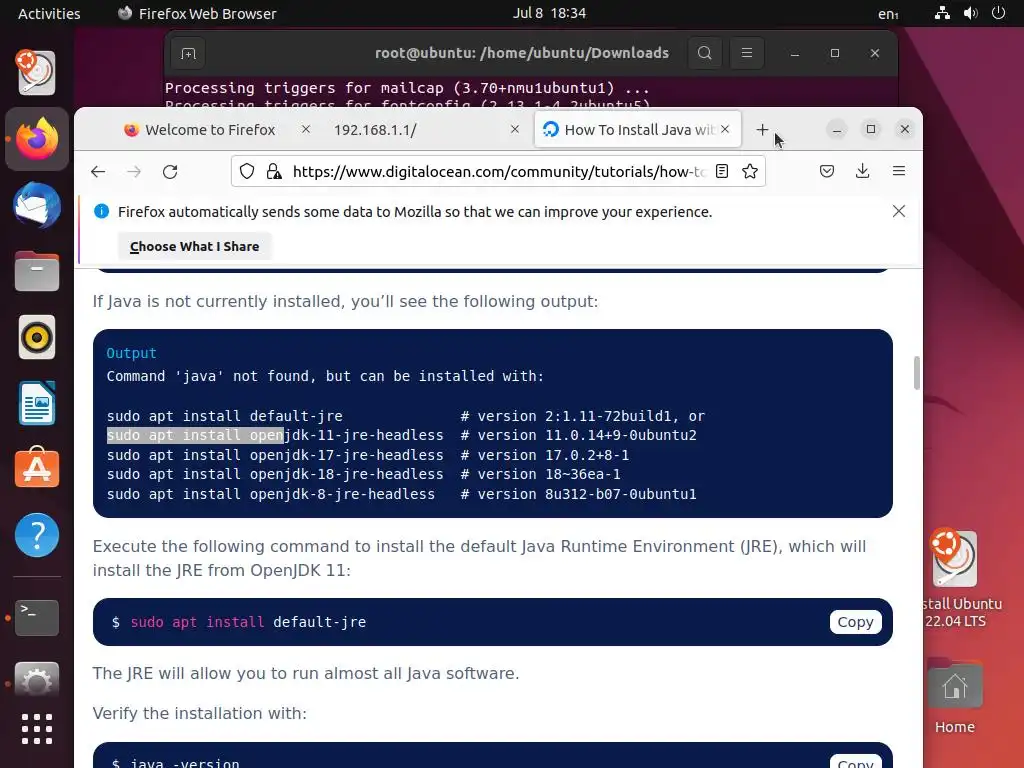Open LibreOffice Writer from dock
Screen dimensions: 1024x768
click(37, 404)
